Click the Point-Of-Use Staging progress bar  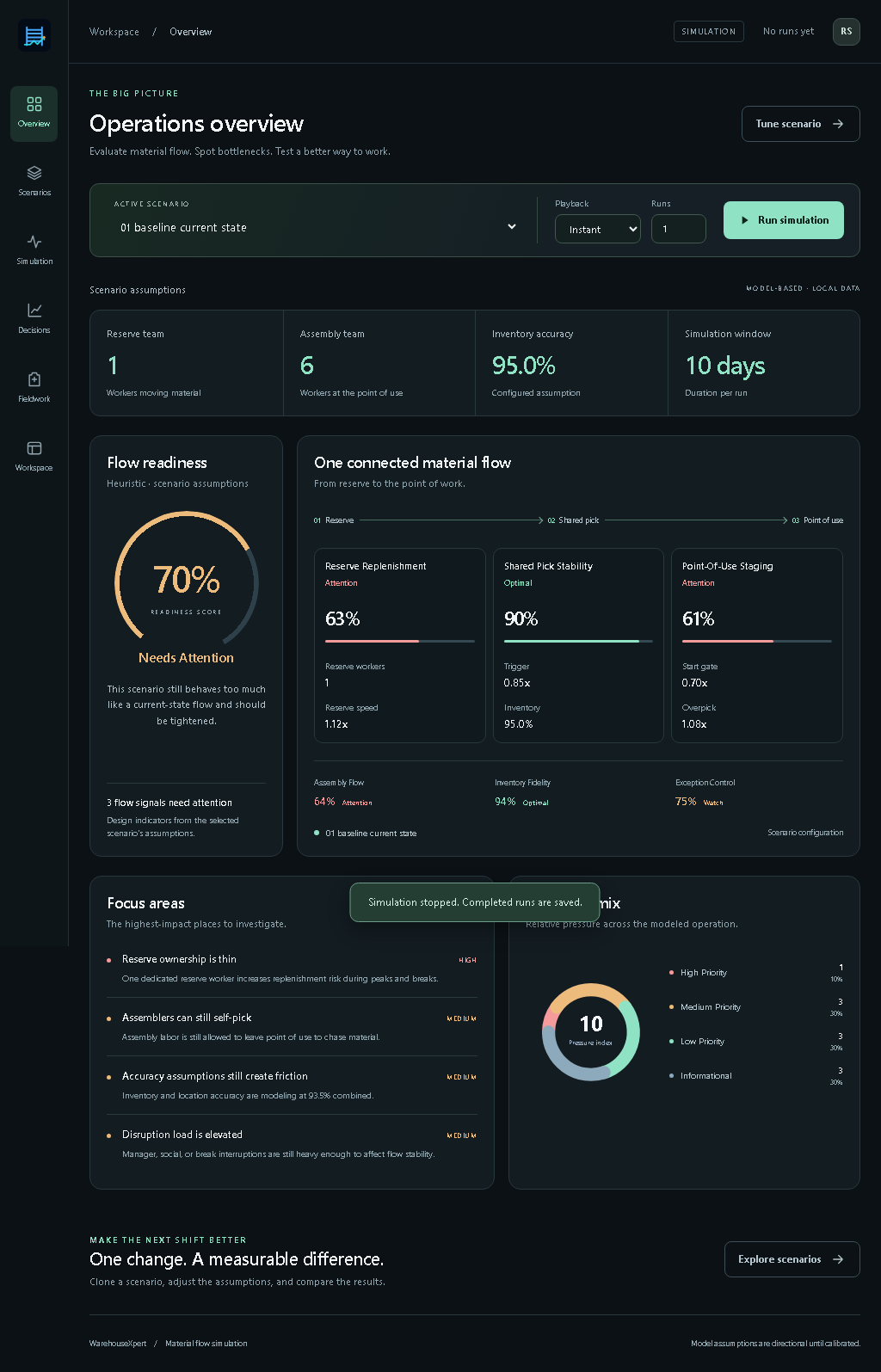757,641
